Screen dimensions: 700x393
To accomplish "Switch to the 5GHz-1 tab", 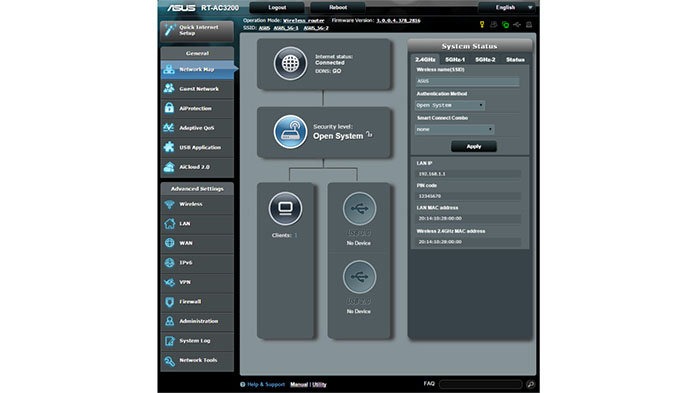I will click(455, 60).
